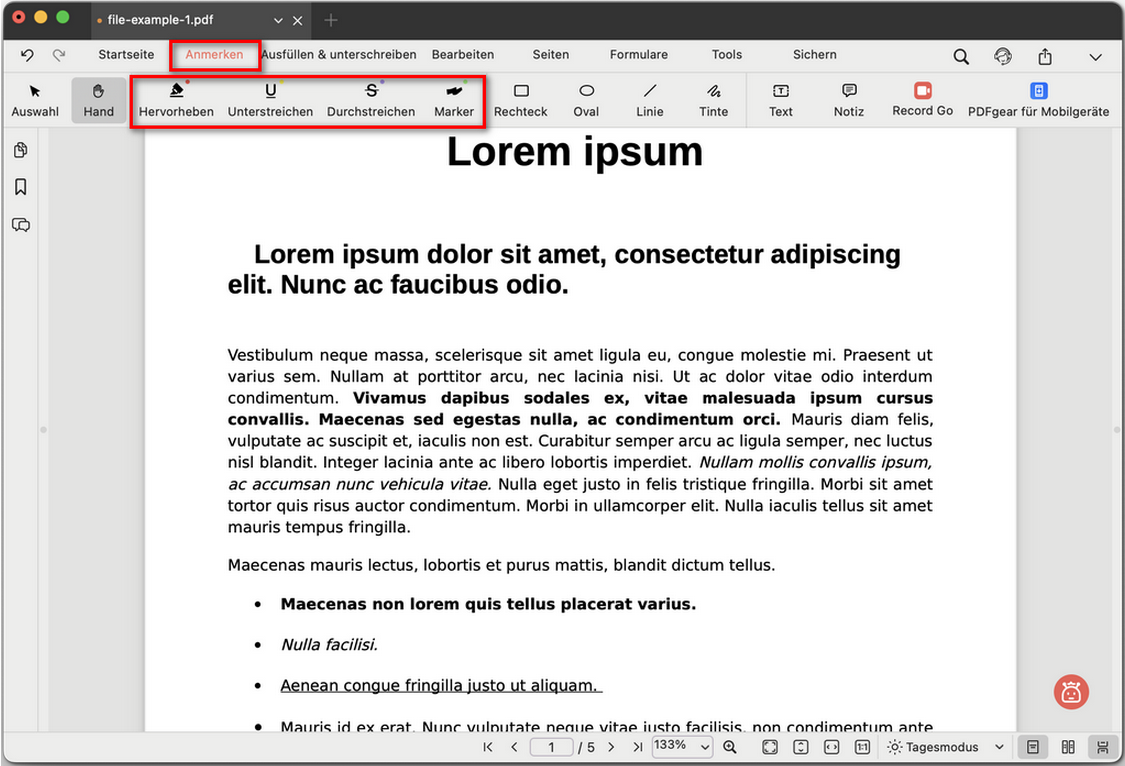Open the bookmarks sidebar panel

(20, 187)
